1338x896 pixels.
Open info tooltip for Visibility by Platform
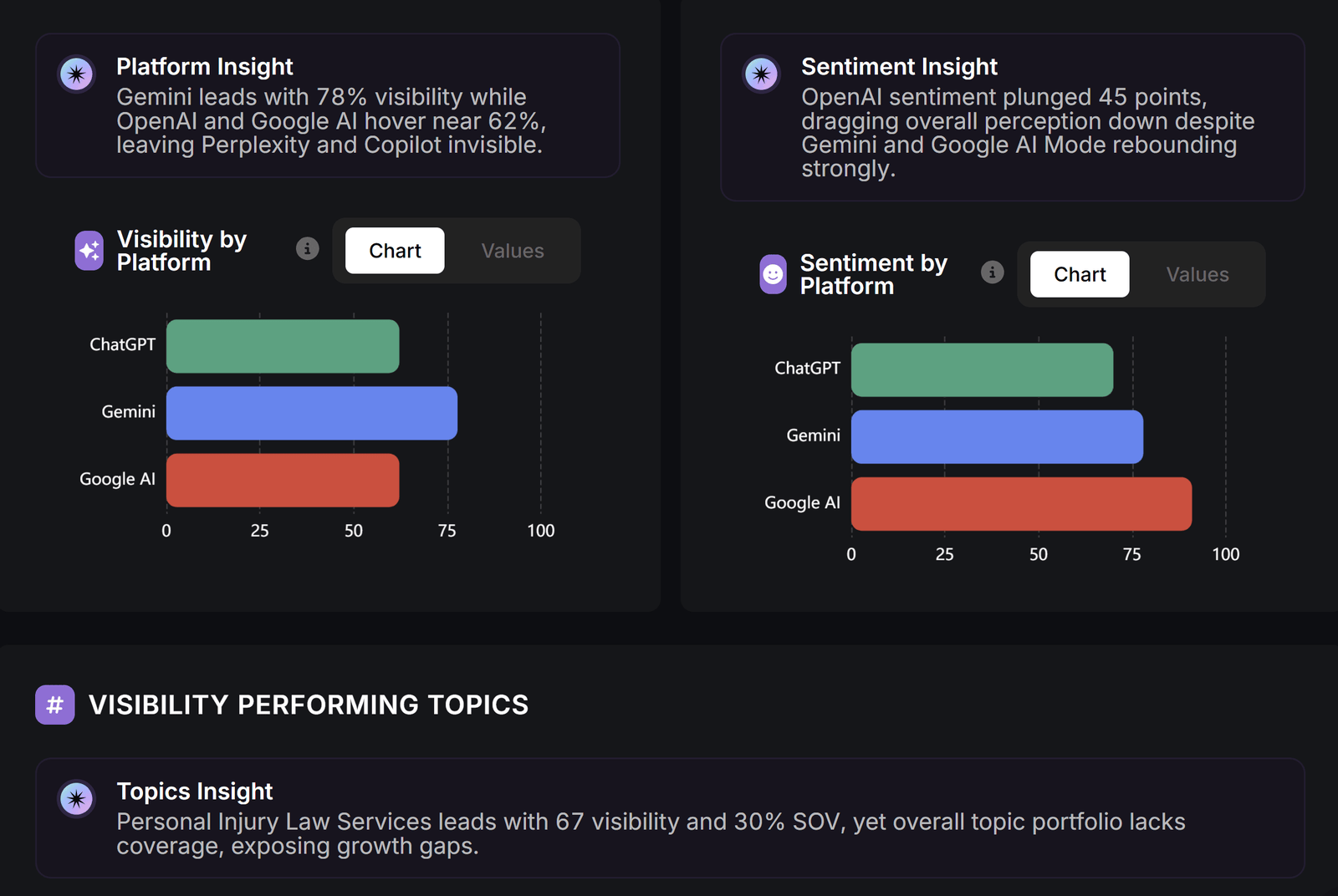308,248
